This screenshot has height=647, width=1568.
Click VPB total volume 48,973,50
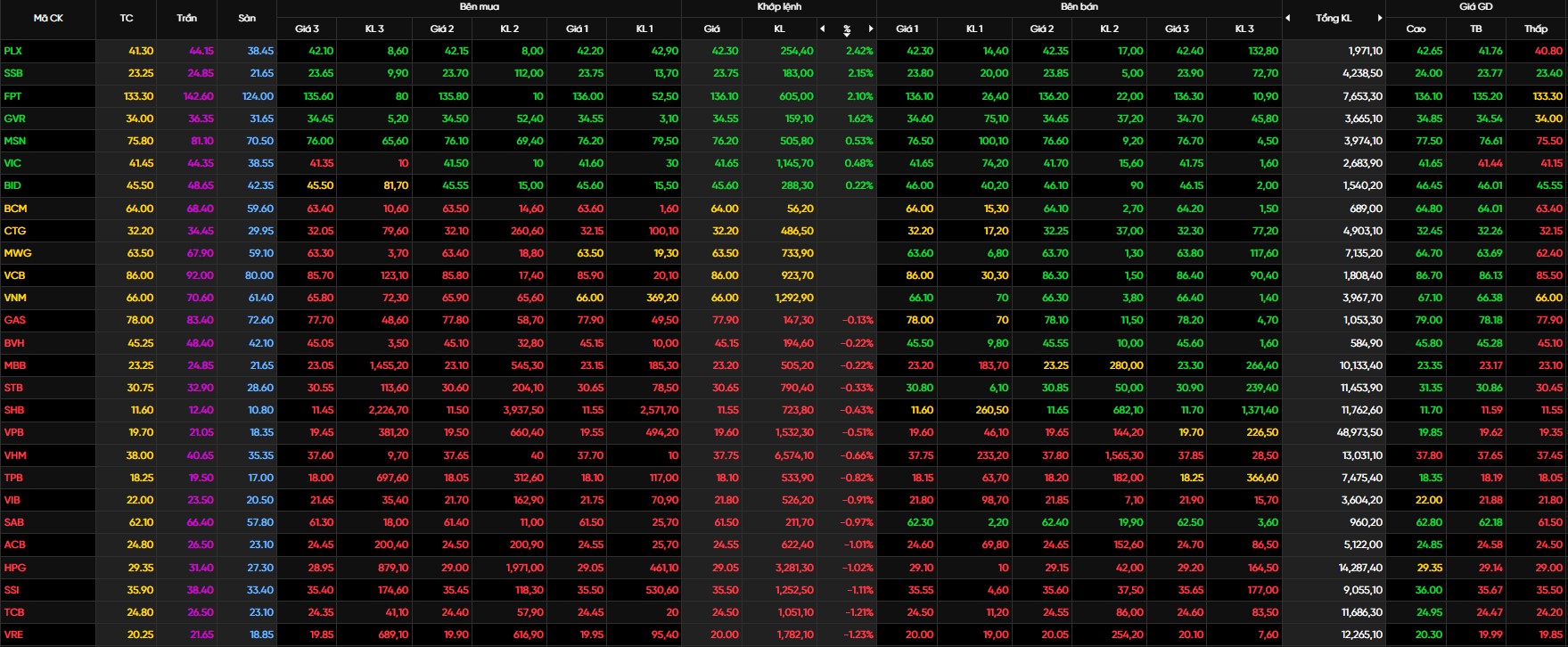[x=1359, y=432]
